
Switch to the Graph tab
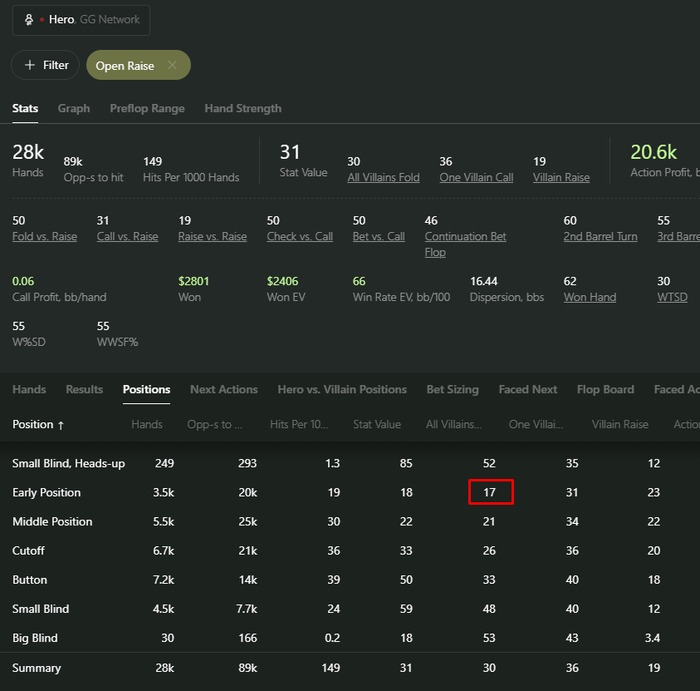point(74,108)
